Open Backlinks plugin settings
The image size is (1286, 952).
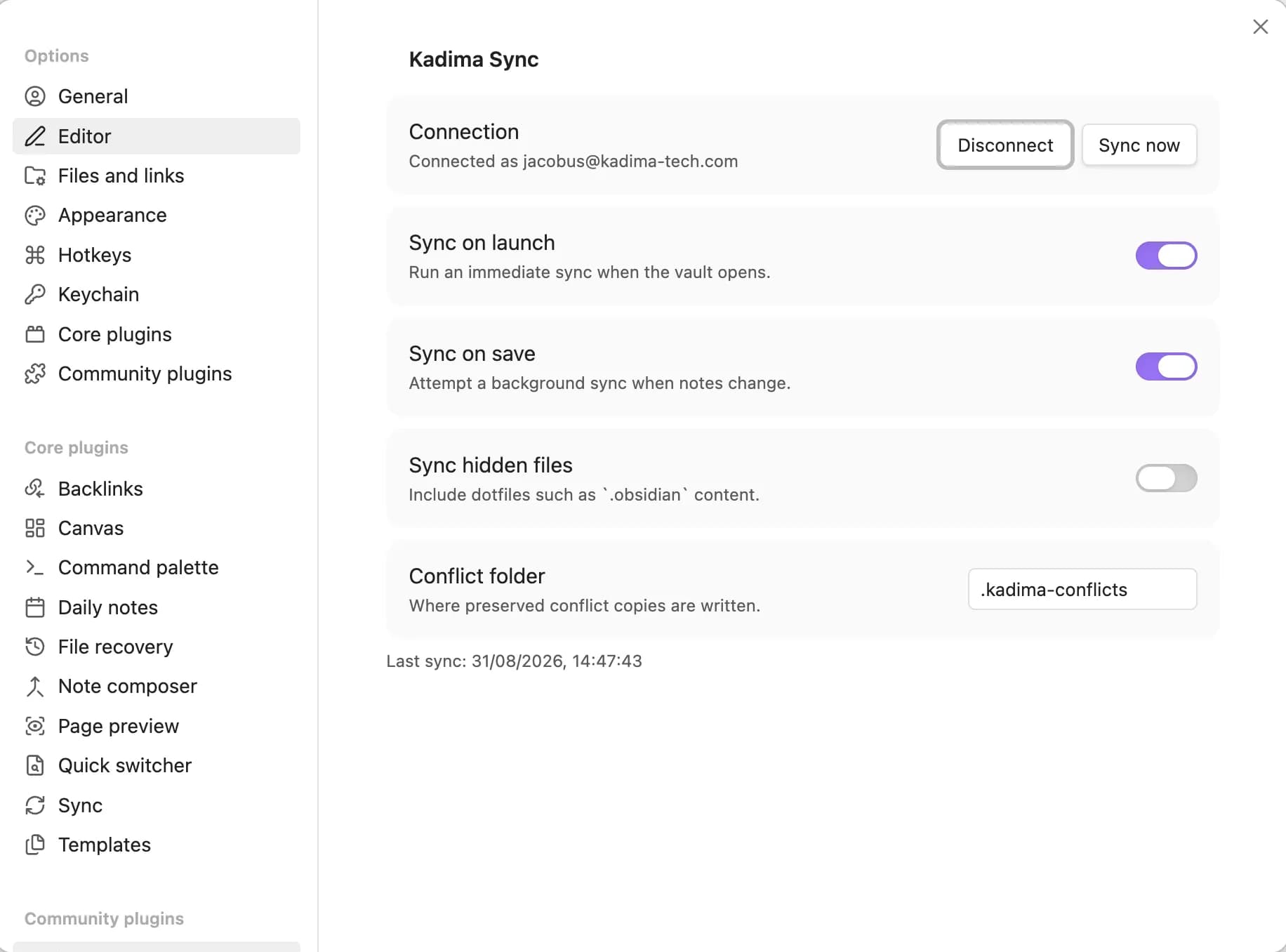pyautogui.click(x=157, y=489)
